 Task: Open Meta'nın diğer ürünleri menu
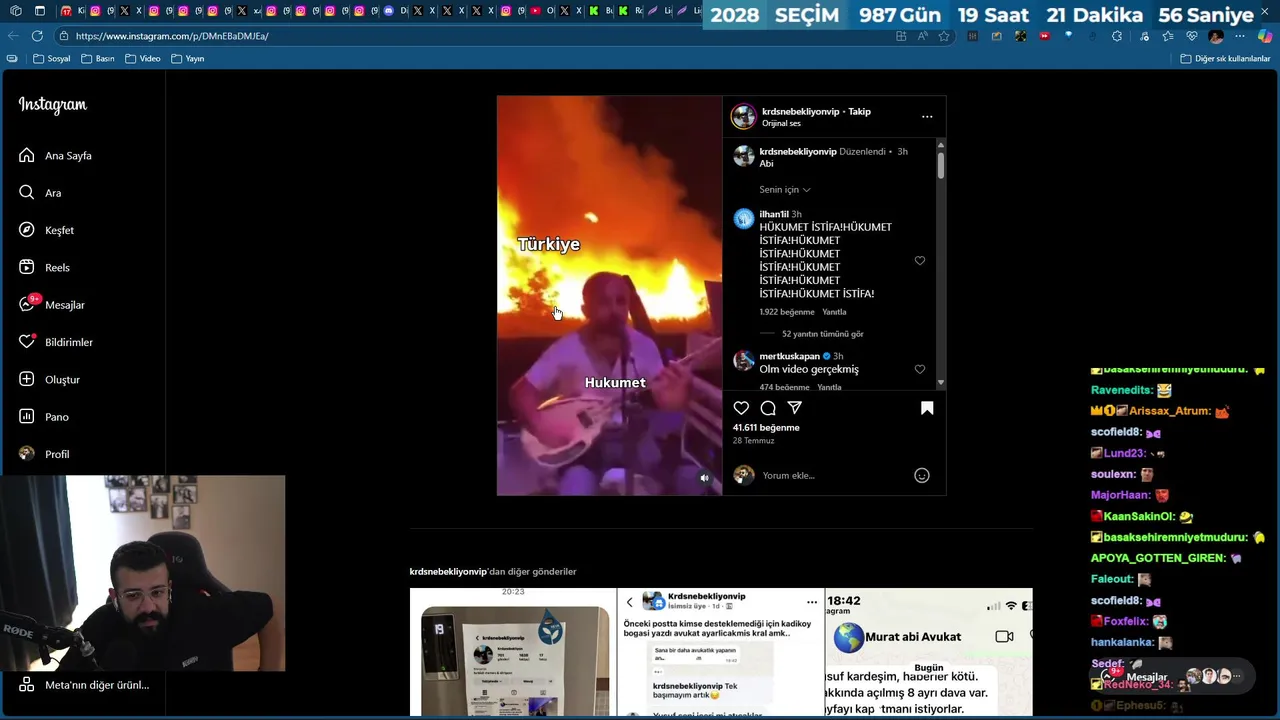coord(85,685)
